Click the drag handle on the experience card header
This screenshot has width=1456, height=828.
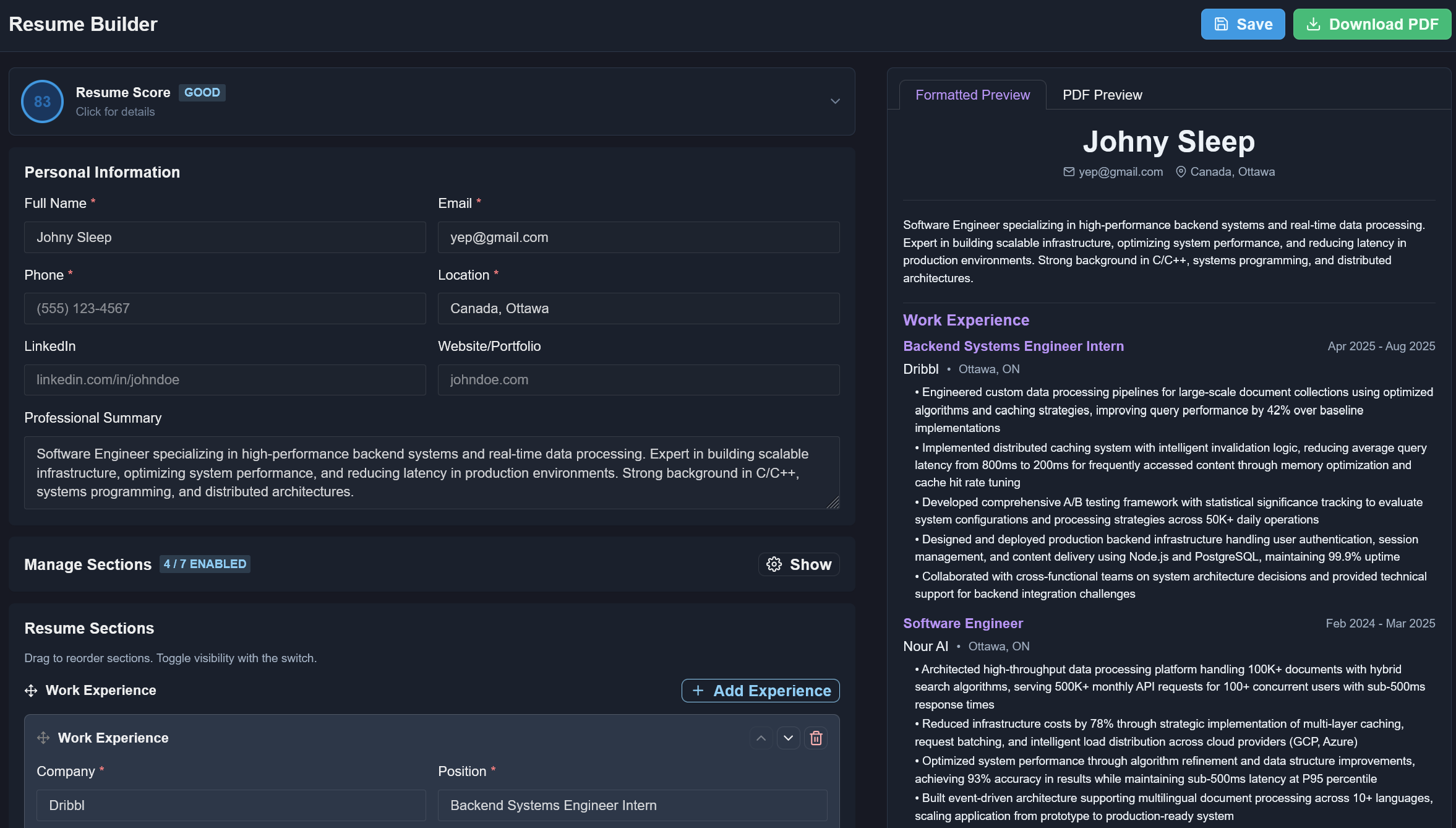coord(43,738)
